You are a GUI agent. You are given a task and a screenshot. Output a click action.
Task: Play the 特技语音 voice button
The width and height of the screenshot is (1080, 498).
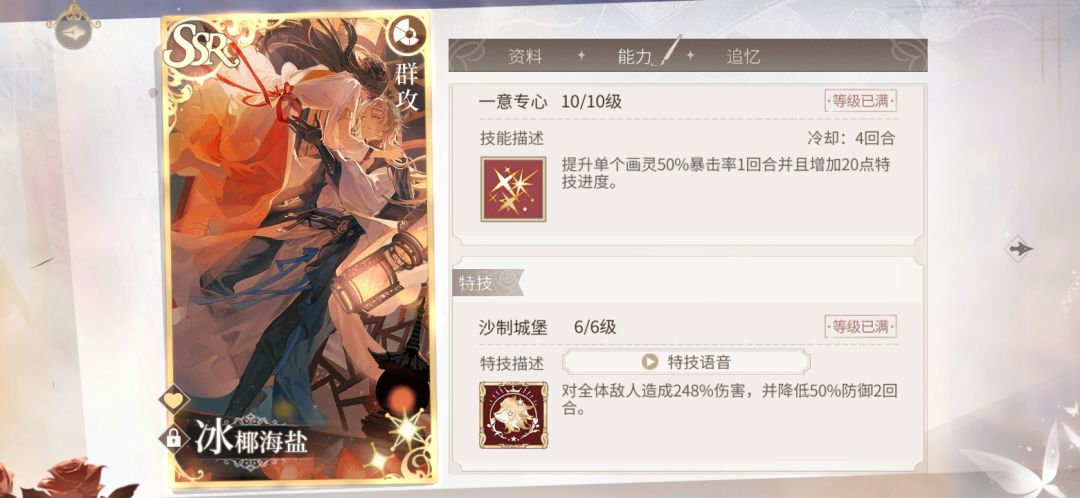coord(686,362)
